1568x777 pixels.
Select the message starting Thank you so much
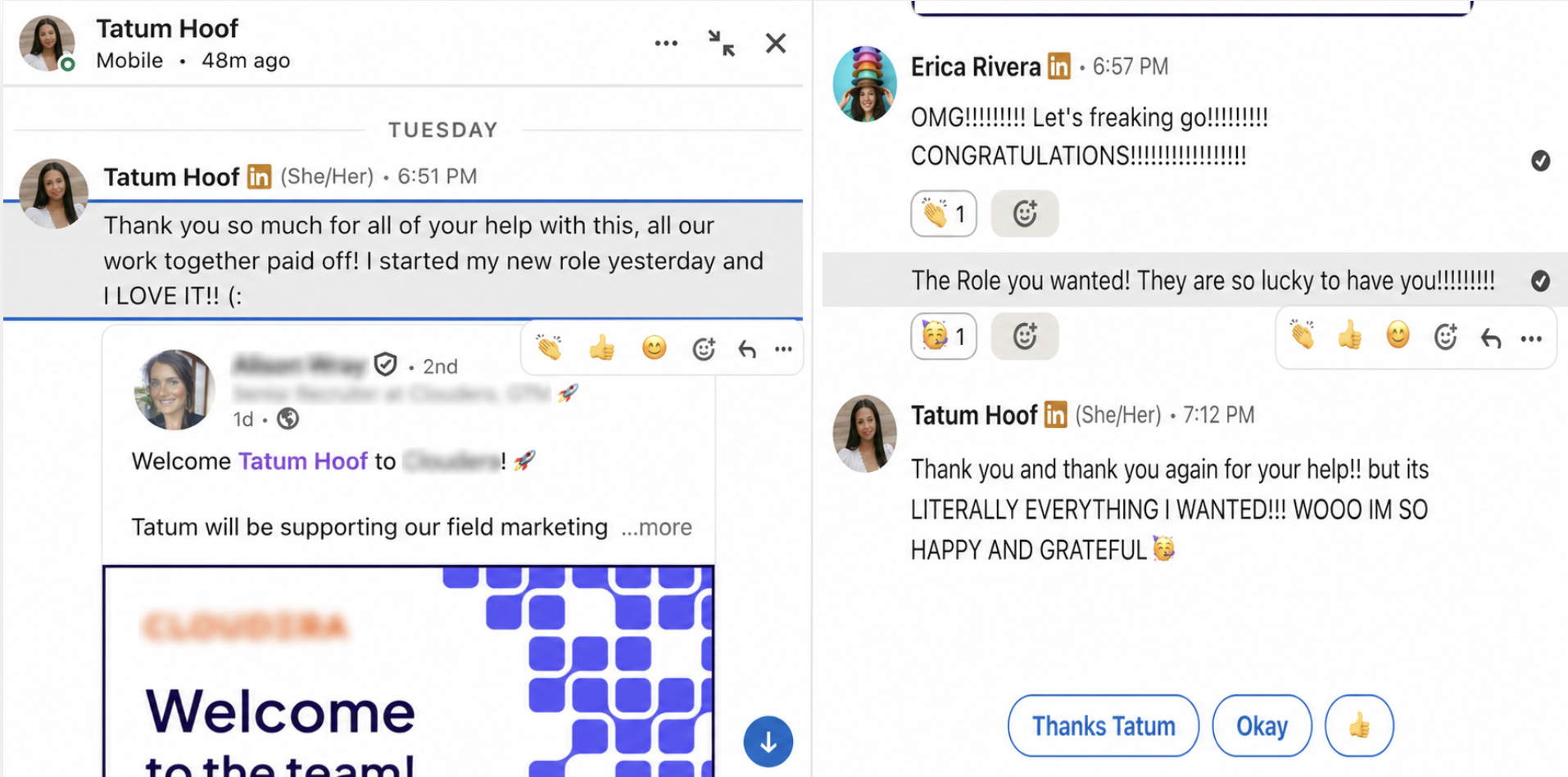click(433, 261)
